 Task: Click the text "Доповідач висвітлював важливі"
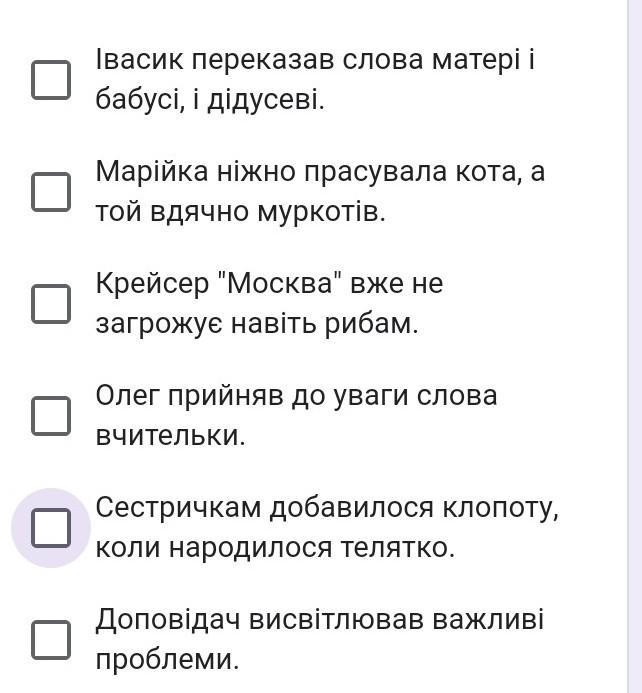(320, 619)
